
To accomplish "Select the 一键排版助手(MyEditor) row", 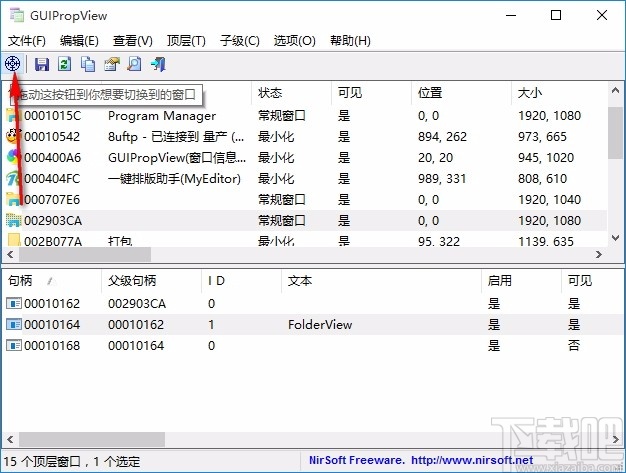I will point(305,178).
